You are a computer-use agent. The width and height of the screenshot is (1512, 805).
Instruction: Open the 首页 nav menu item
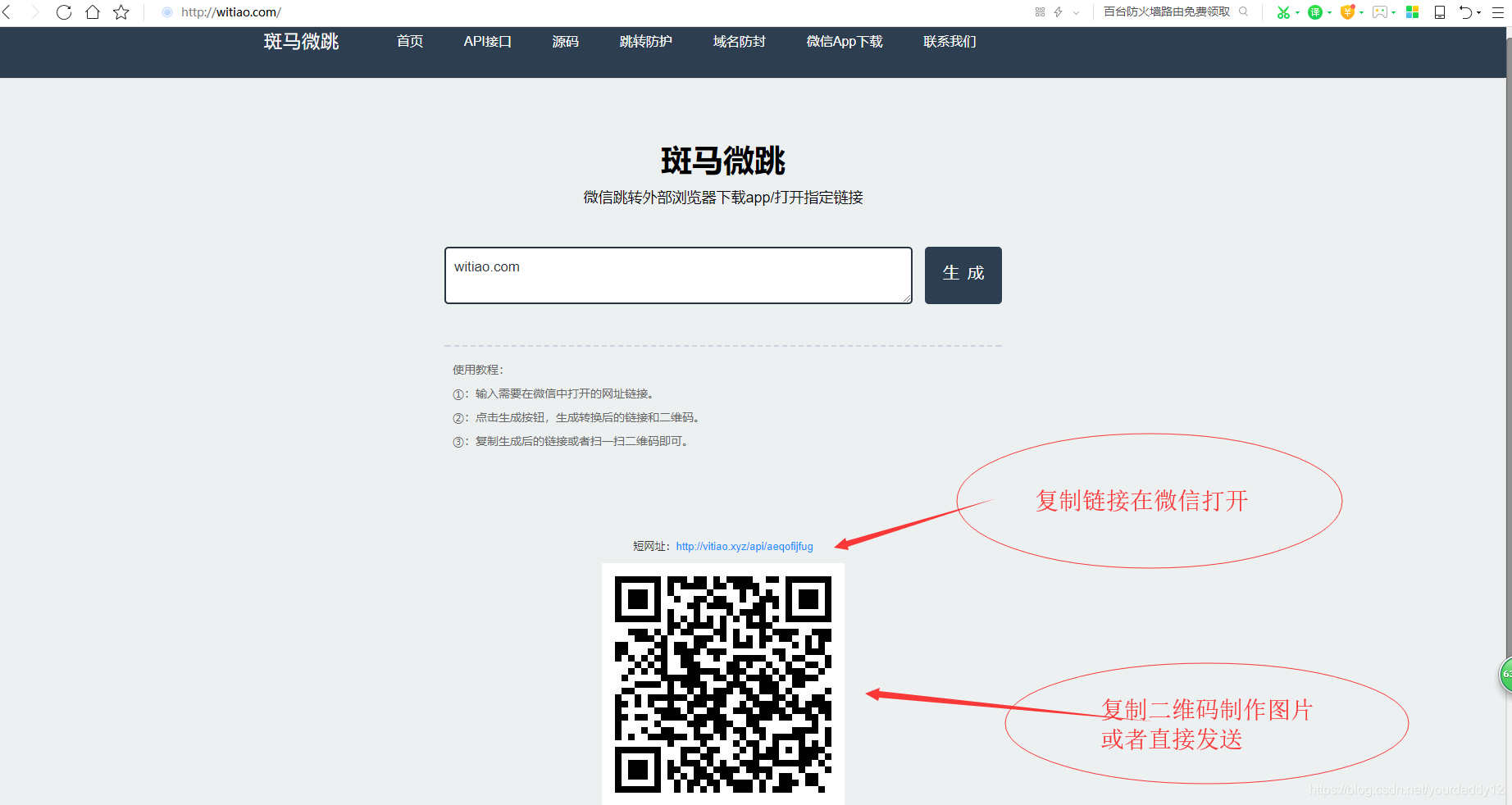click(x=410, y=42)
